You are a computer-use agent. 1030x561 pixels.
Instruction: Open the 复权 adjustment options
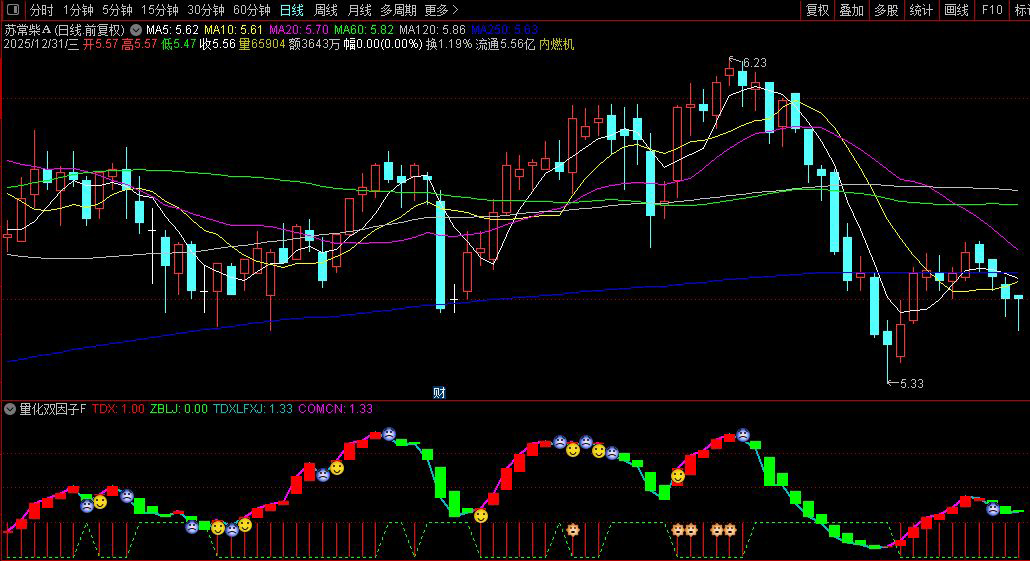click(x=817, y=10)
